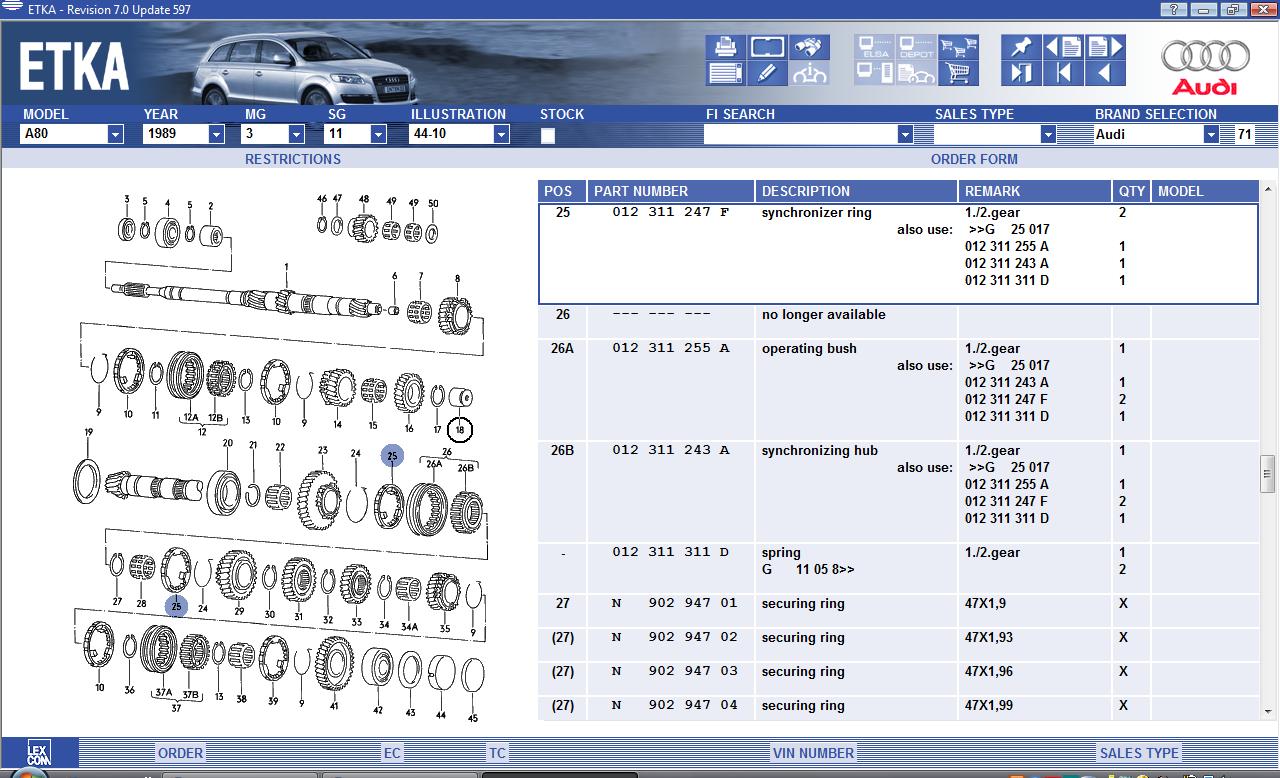The width and height of the screenshot is (1280, 778).
Task: Open the BRAND SELECTION dropdown
Action: pyautogui.click(x=1210, y=135)
